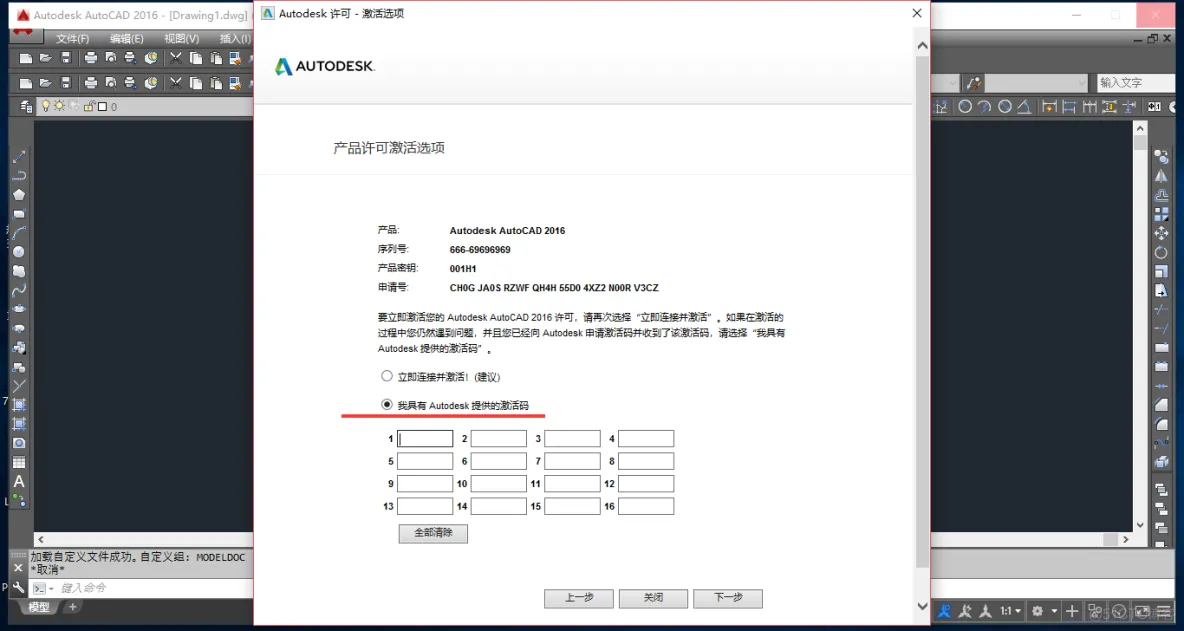The width and height of the screenshot is (1184, 631).
Task: Click the 上一步 button
Action: pos(578,598)
